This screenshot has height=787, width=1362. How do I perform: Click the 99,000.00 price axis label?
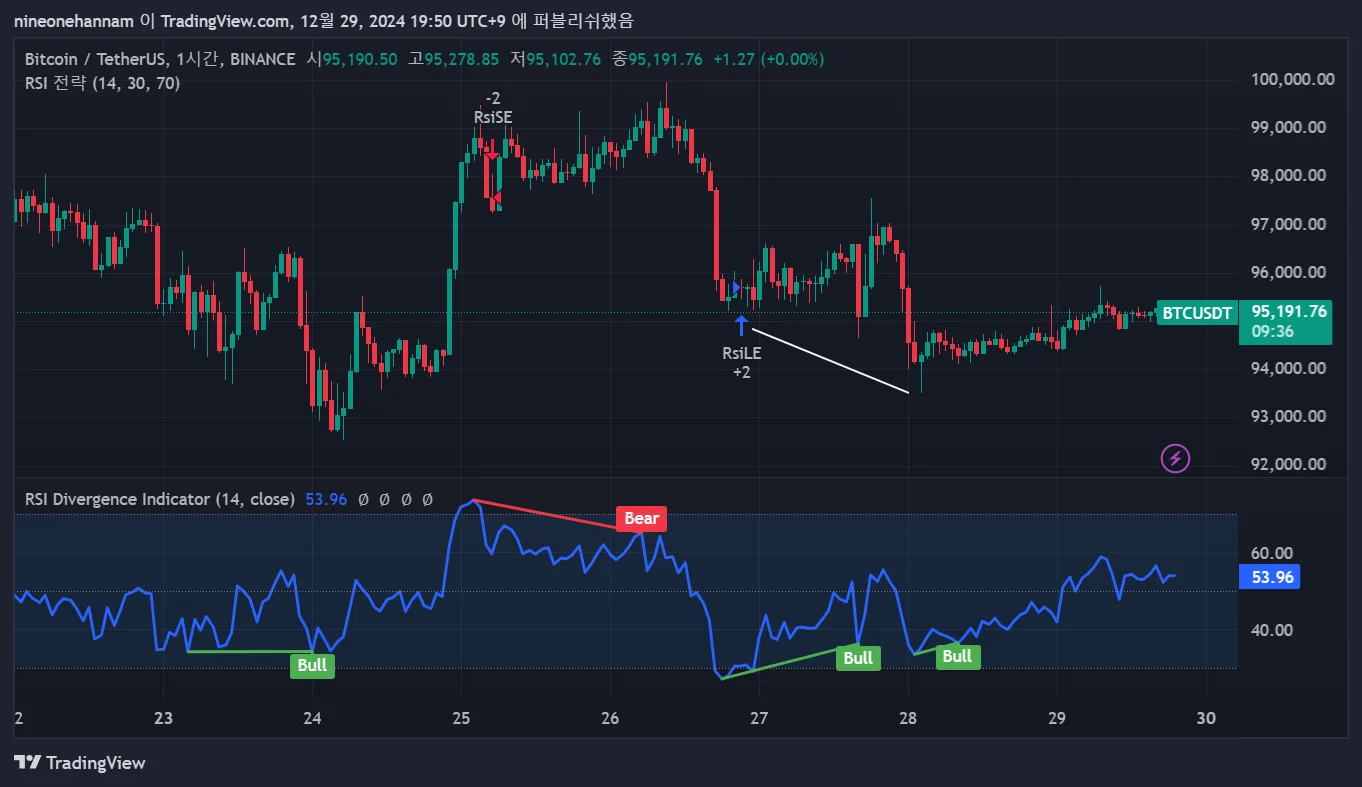click(x=1289, y=127)
